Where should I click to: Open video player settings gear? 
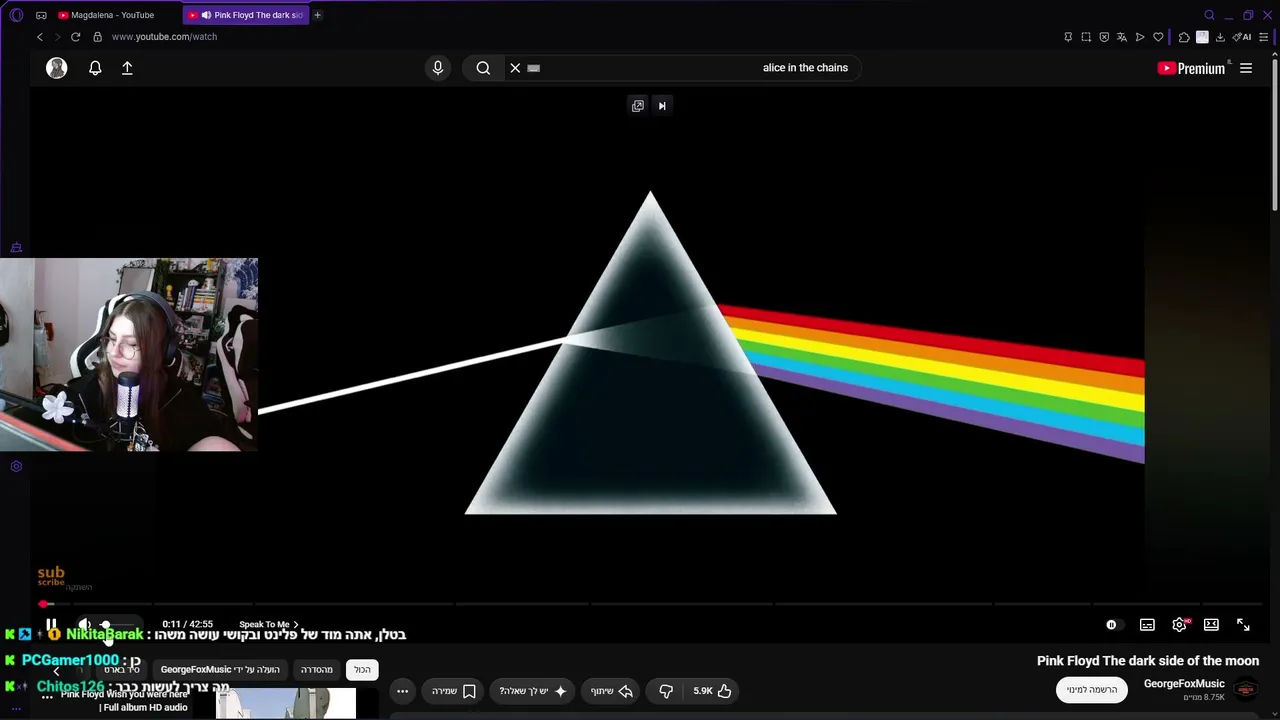(1180, 625)
